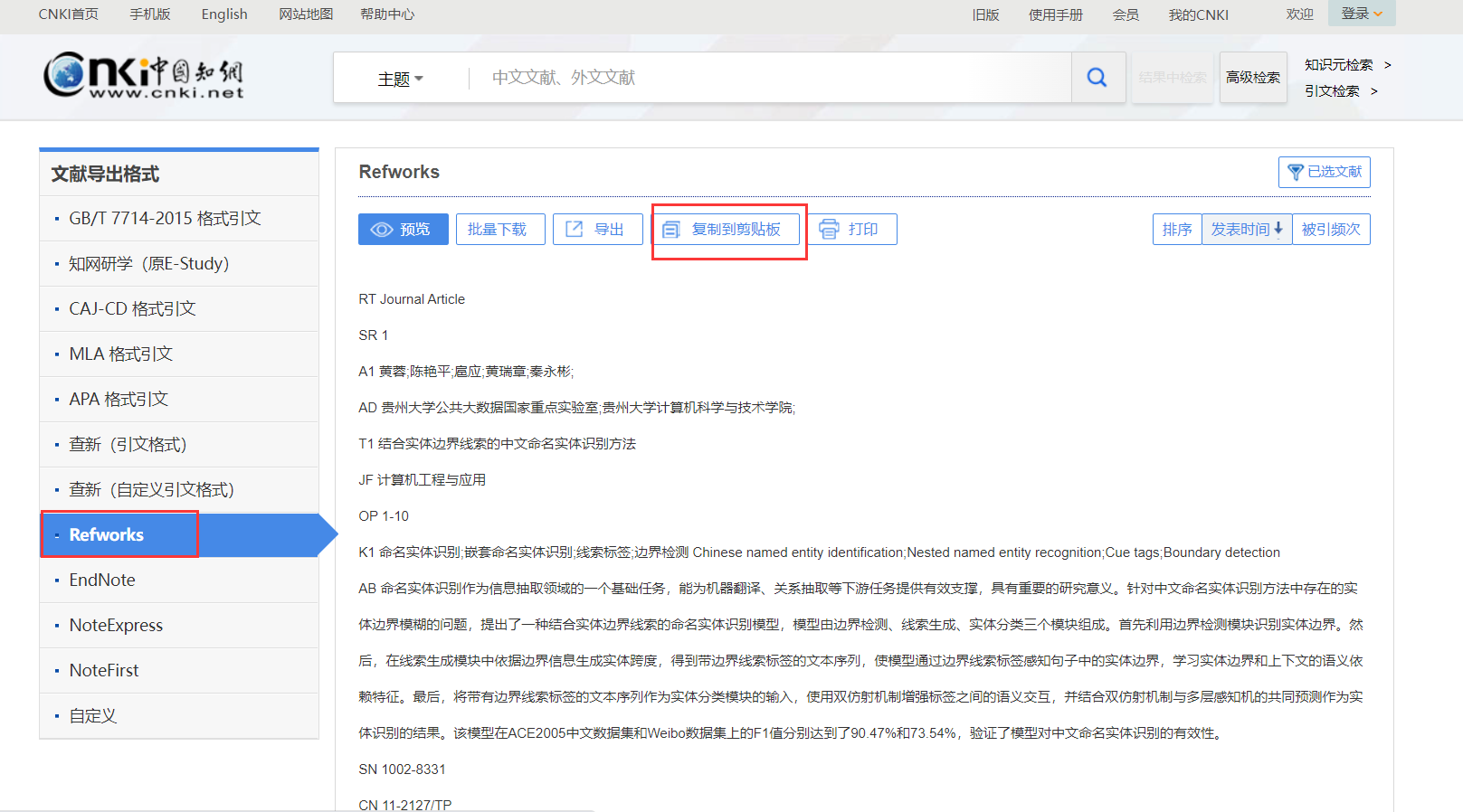Viewport: 1463px width, 812px height.
Task: Sort by 发表时间 descending
Action: click(1247, 230)
